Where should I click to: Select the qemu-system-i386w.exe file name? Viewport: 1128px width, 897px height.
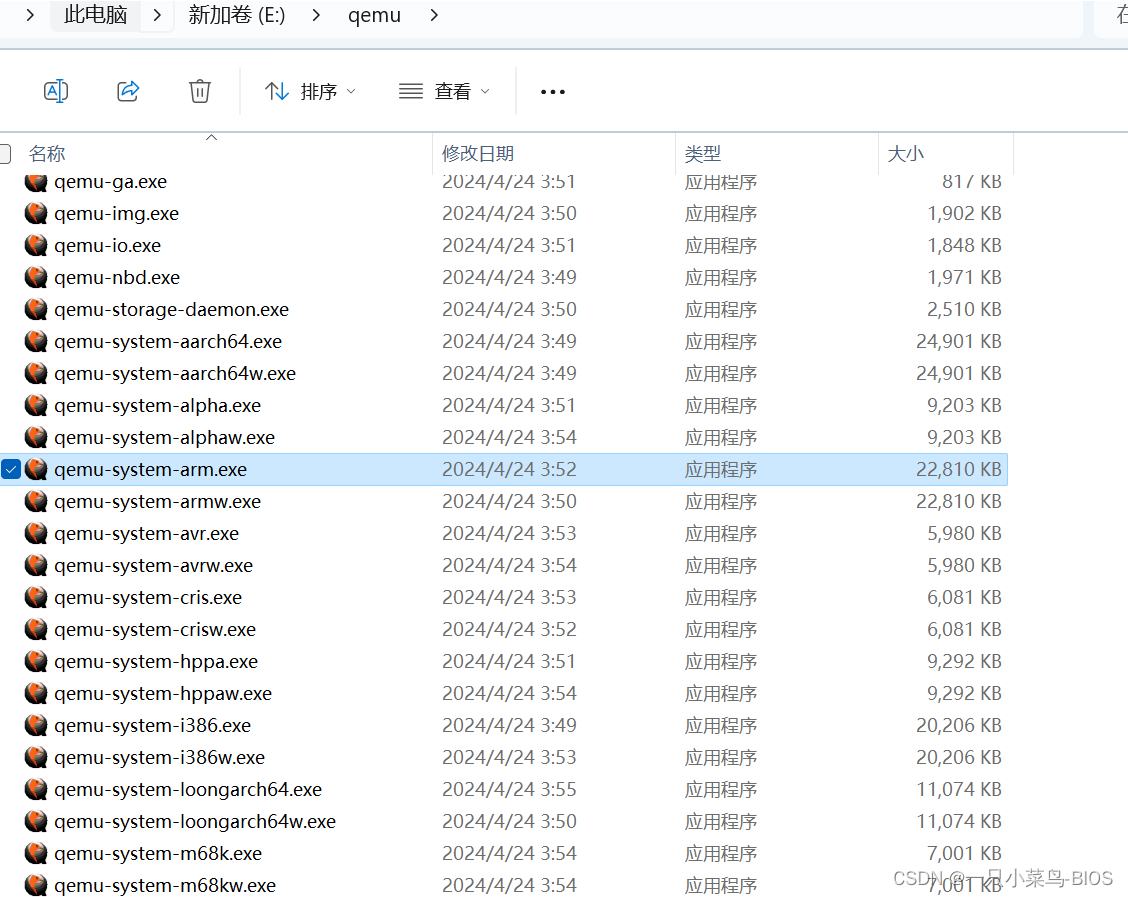[160, 757]
